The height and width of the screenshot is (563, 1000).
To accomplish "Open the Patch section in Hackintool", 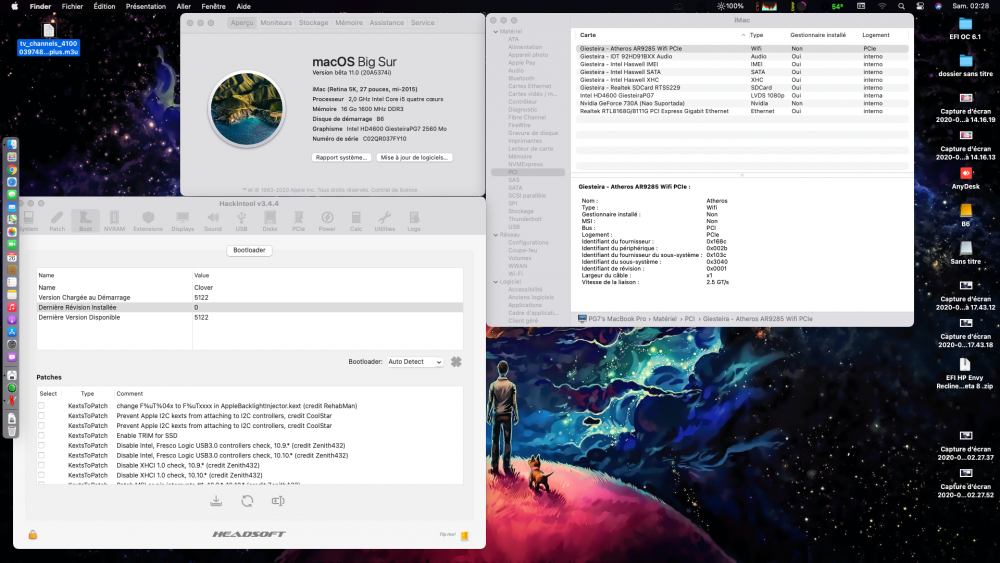I will [x=57, y=221].
